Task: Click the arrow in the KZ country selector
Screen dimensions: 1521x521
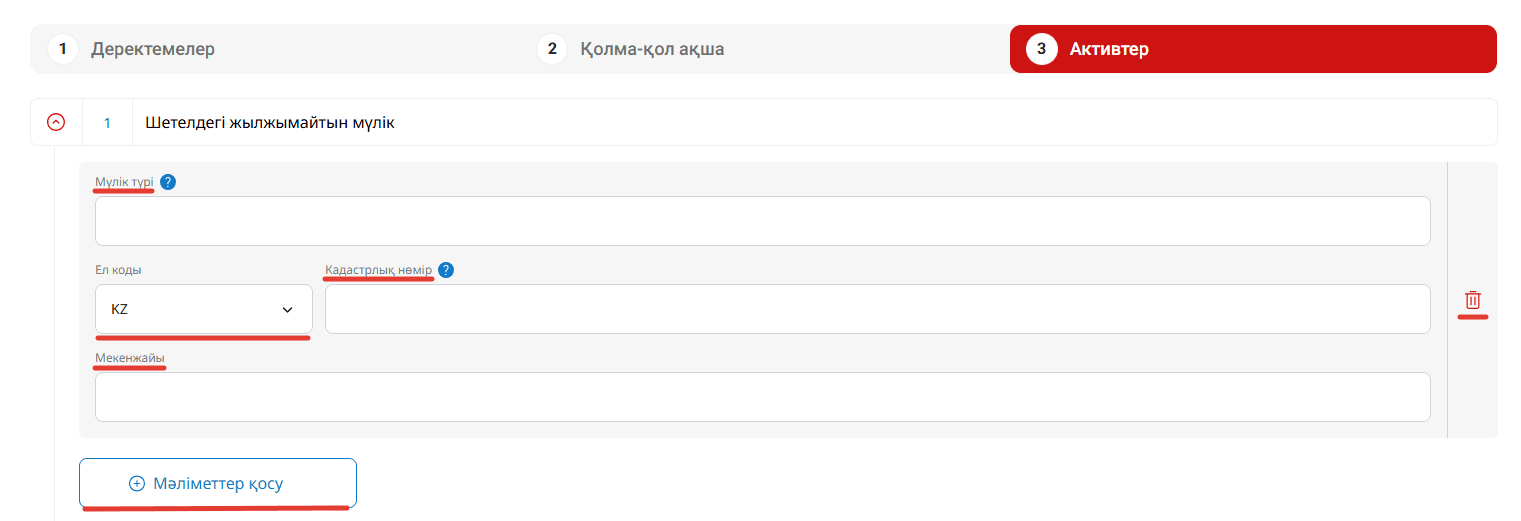Action: tap(288, 310)
